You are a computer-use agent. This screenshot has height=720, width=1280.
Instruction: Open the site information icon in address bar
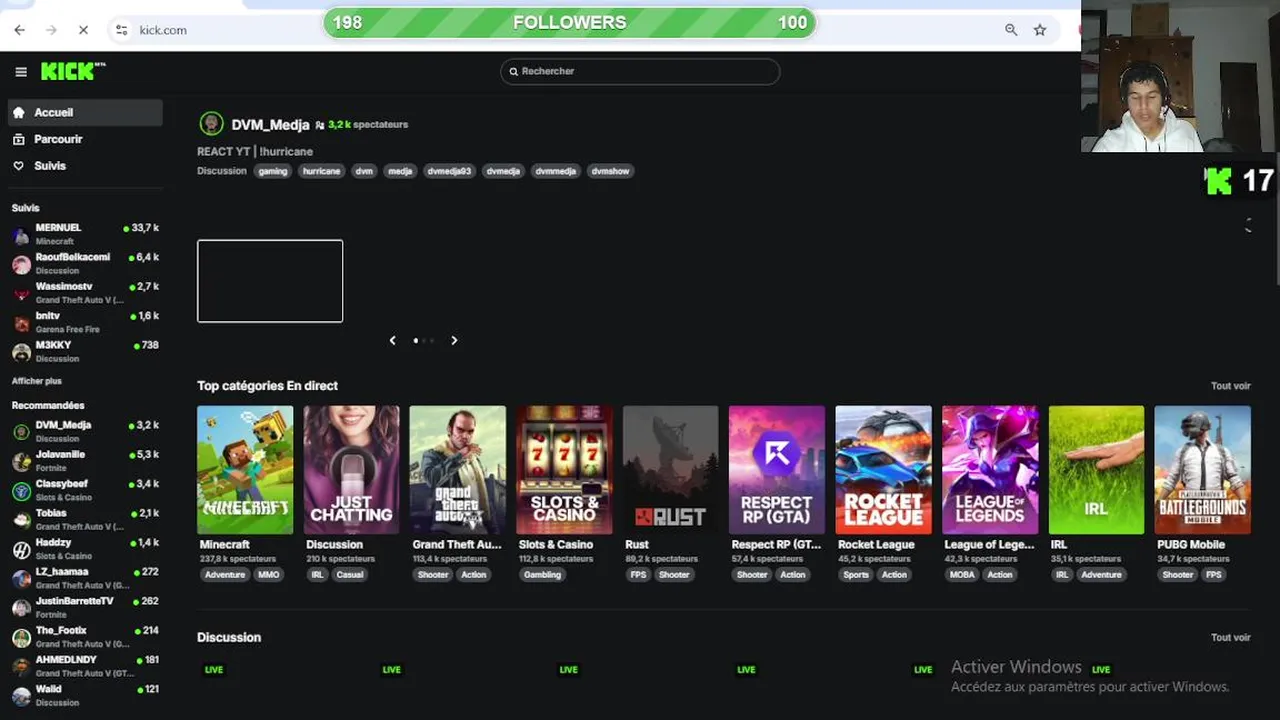click(x=121, y=30)
